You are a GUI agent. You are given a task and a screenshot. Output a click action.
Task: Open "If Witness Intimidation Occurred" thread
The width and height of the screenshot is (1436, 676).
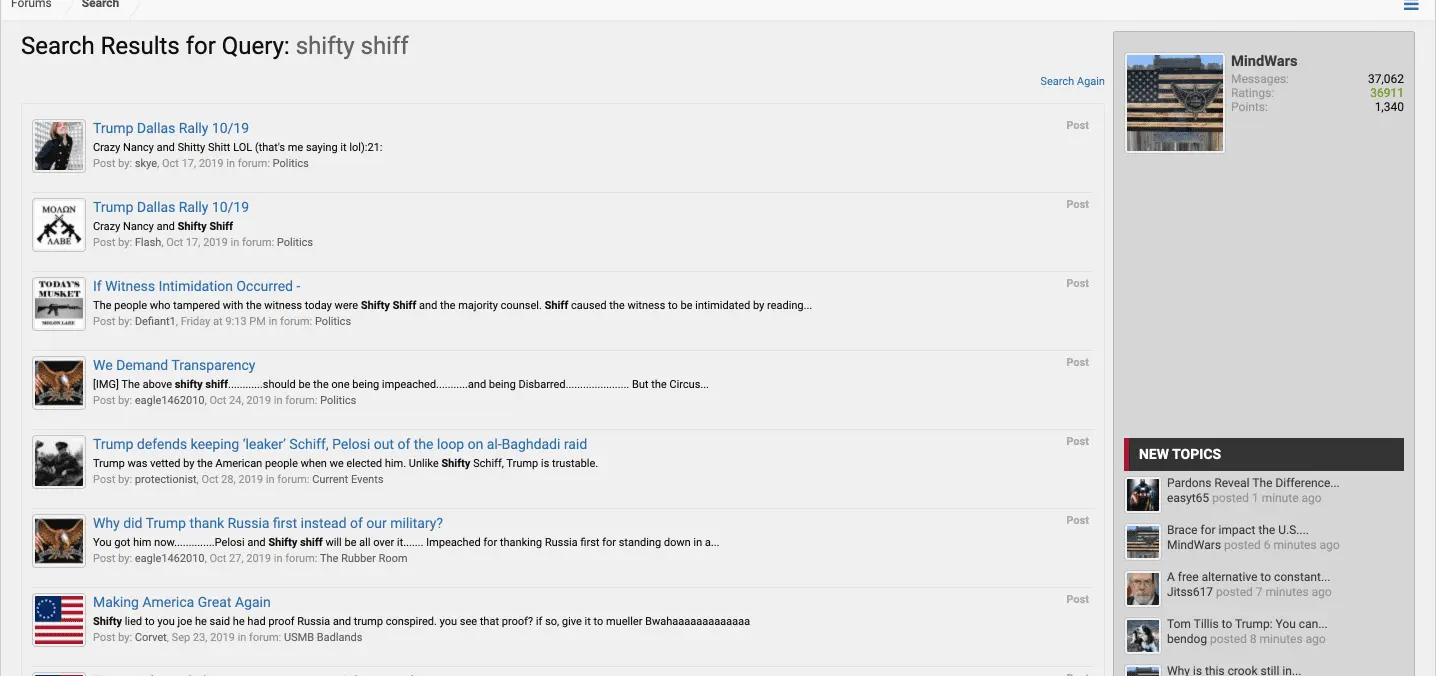197,286
